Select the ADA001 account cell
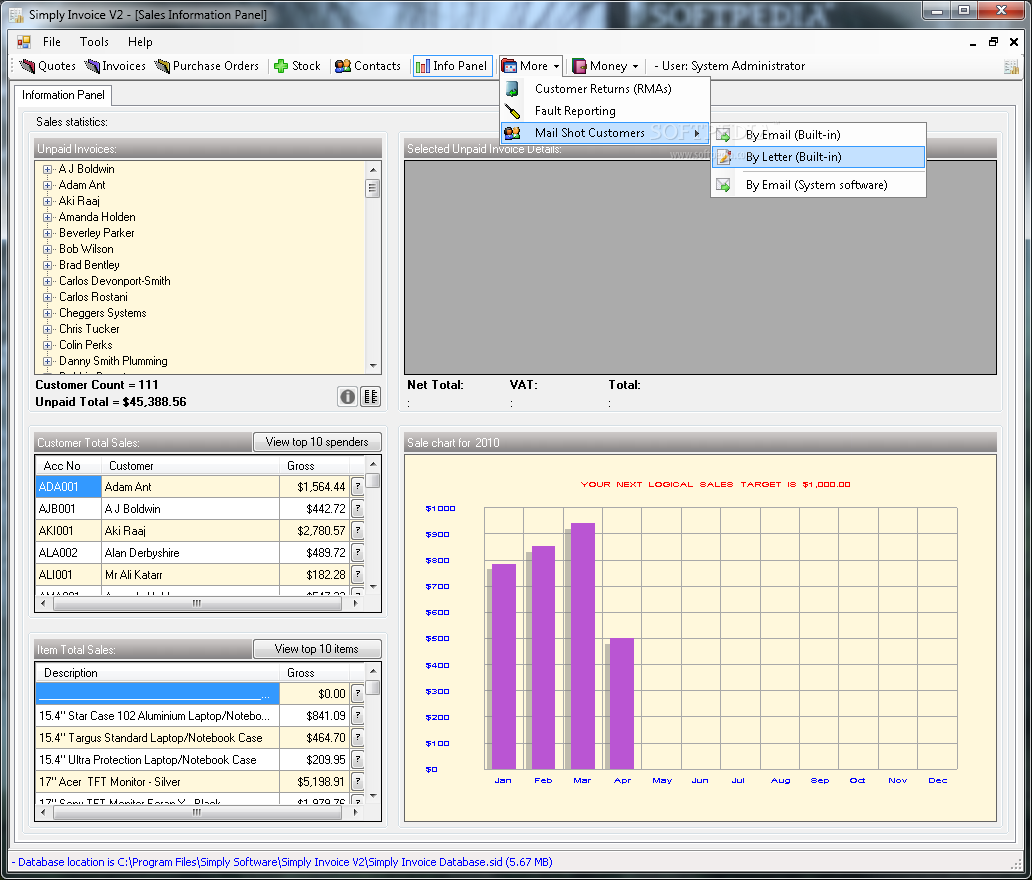The image size is (1032, 880). [x=68, y=487]
